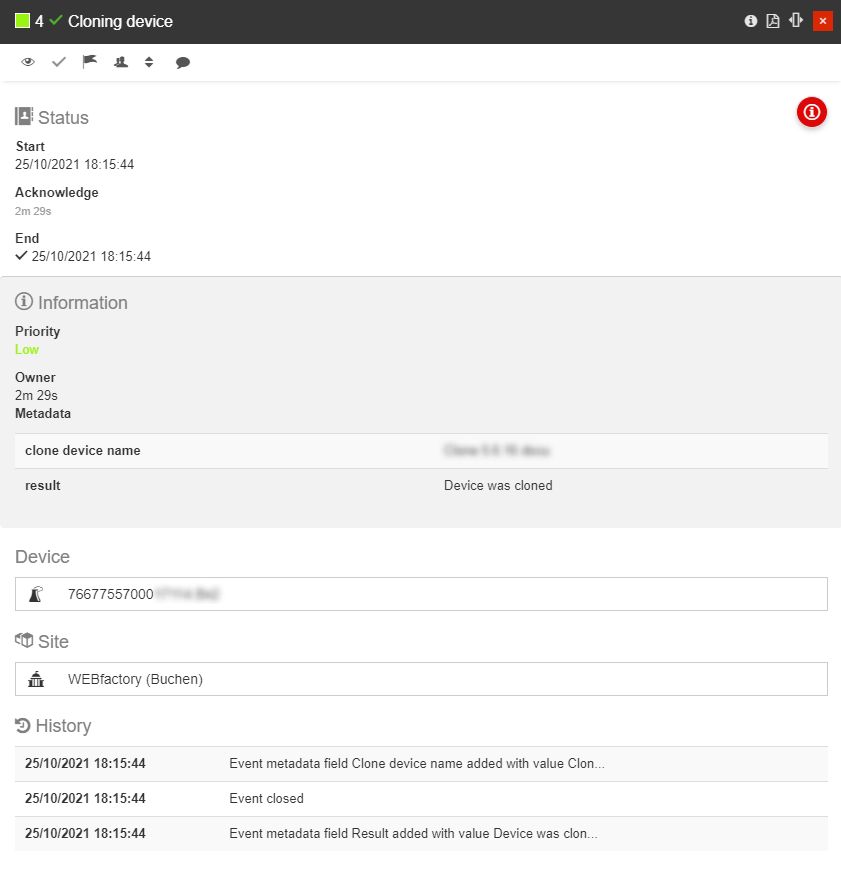Open priority up-down arrows selector

pos(149,62)
